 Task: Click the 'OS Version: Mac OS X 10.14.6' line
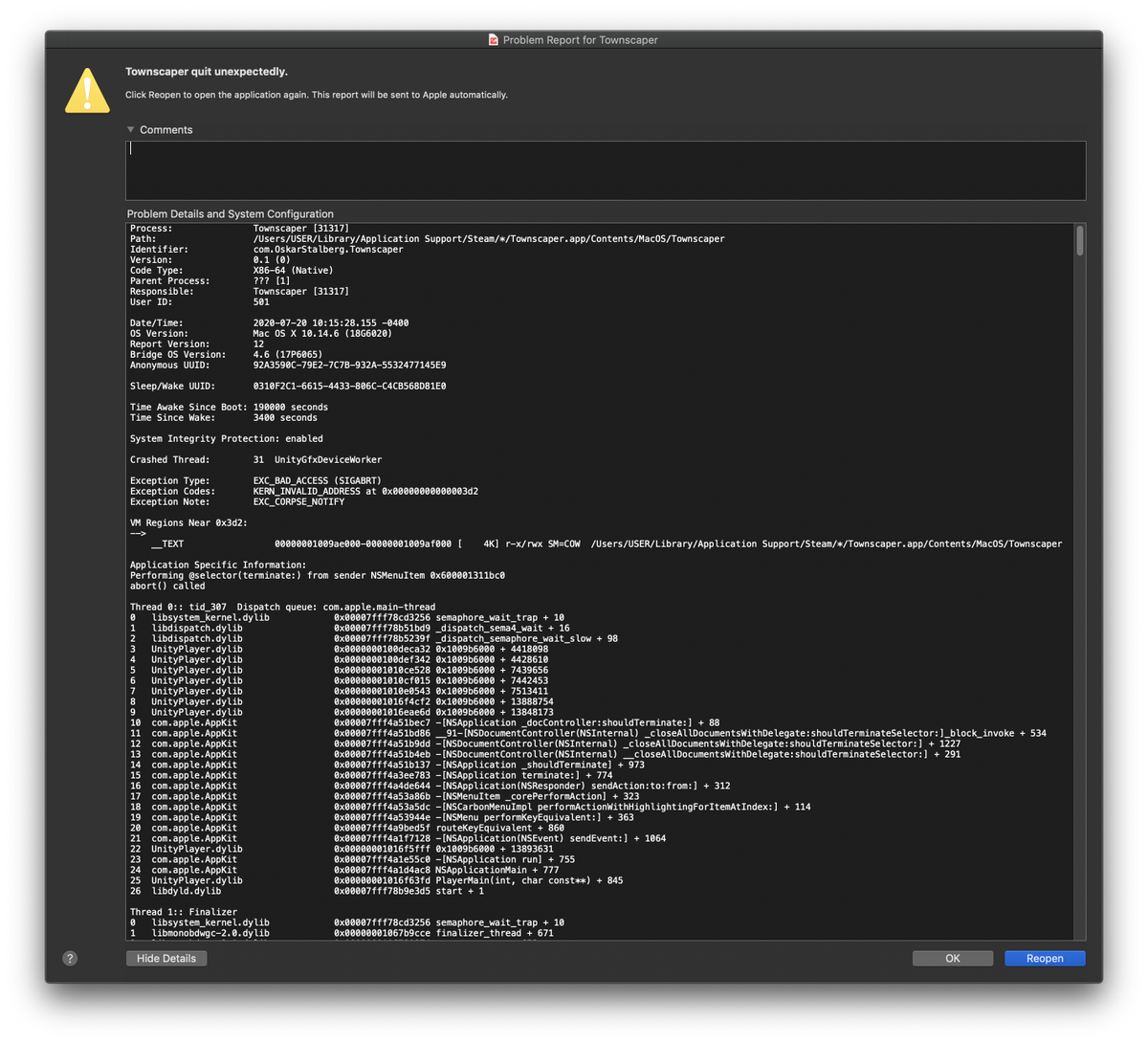[x=261, y=334]
